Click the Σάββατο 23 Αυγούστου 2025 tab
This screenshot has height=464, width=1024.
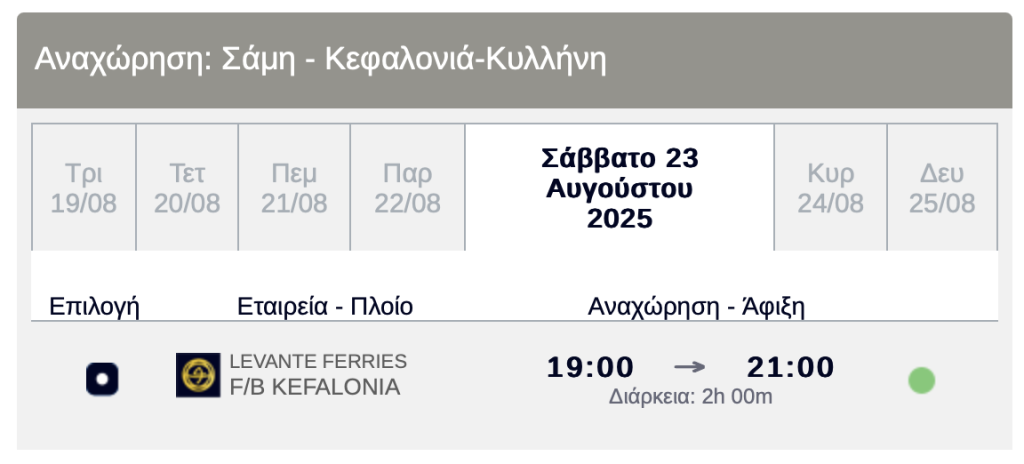[x=620, y=188]
